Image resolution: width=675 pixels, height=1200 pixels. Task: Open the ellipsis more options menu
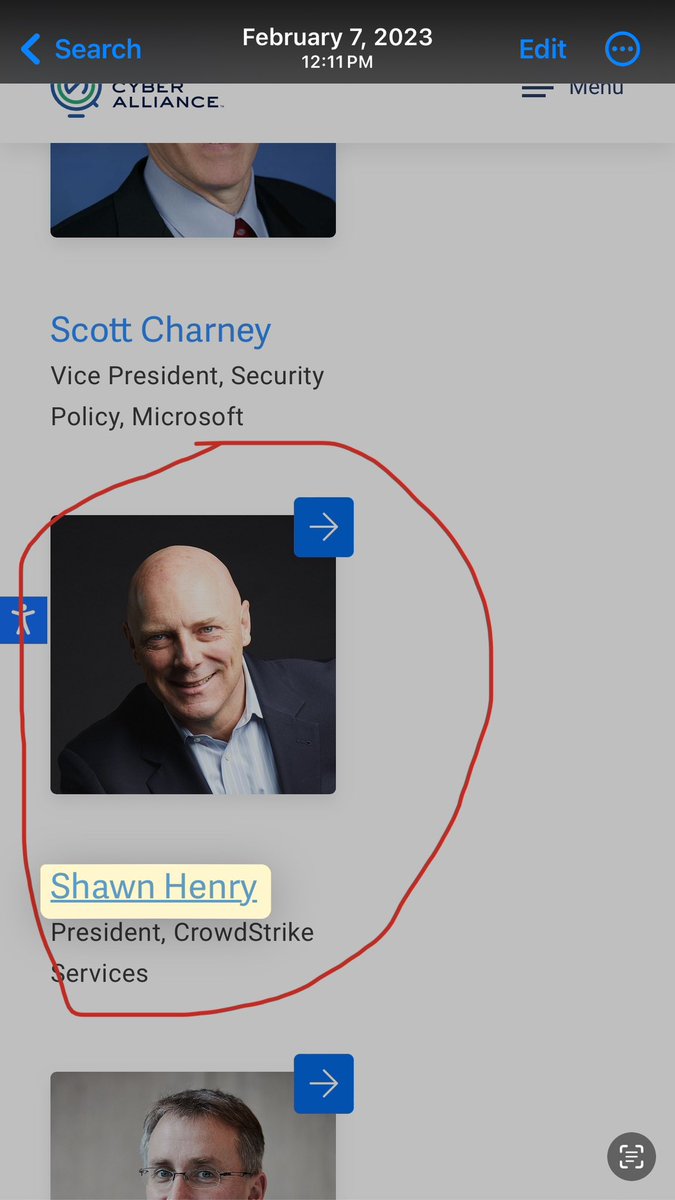click(x=622, y=48)
